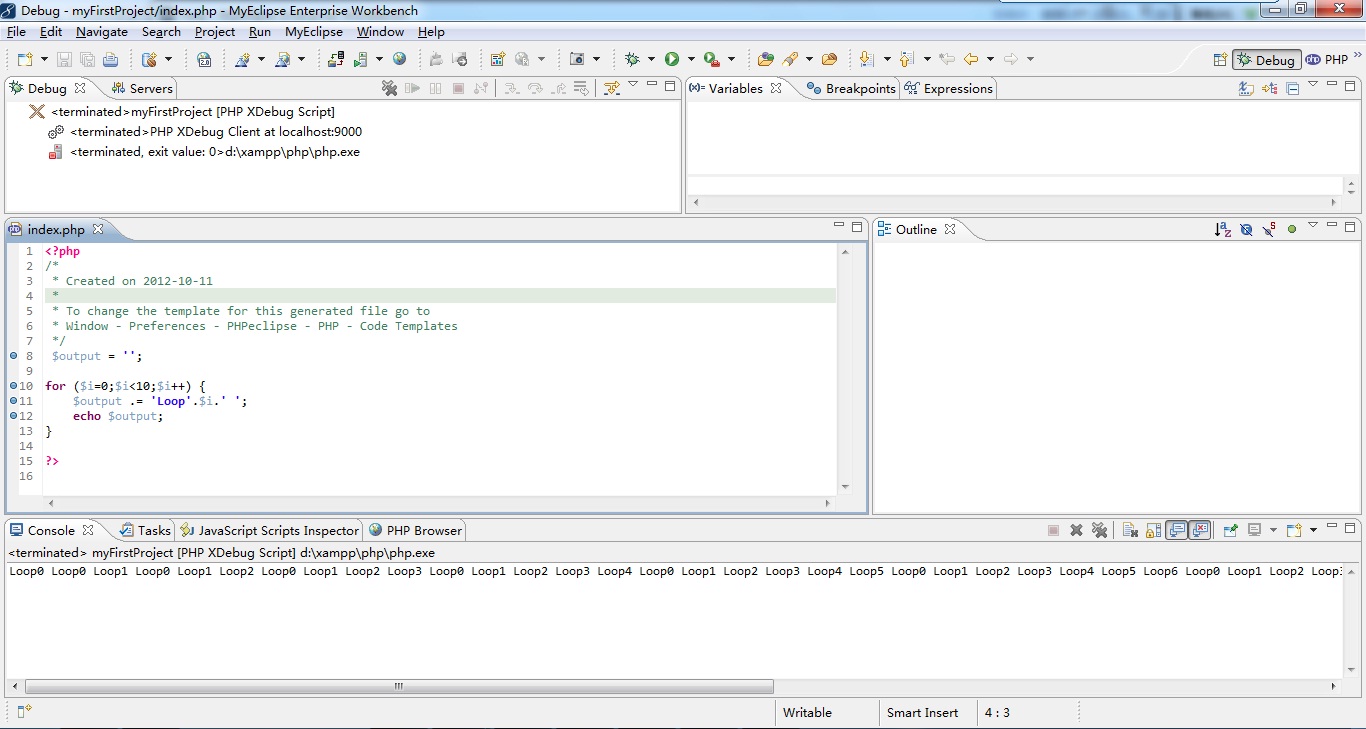Remove all terminated launches in Debug view
Image resolution: width=1366 pixels, height=729 pixels.
click(x=390, y=89)
